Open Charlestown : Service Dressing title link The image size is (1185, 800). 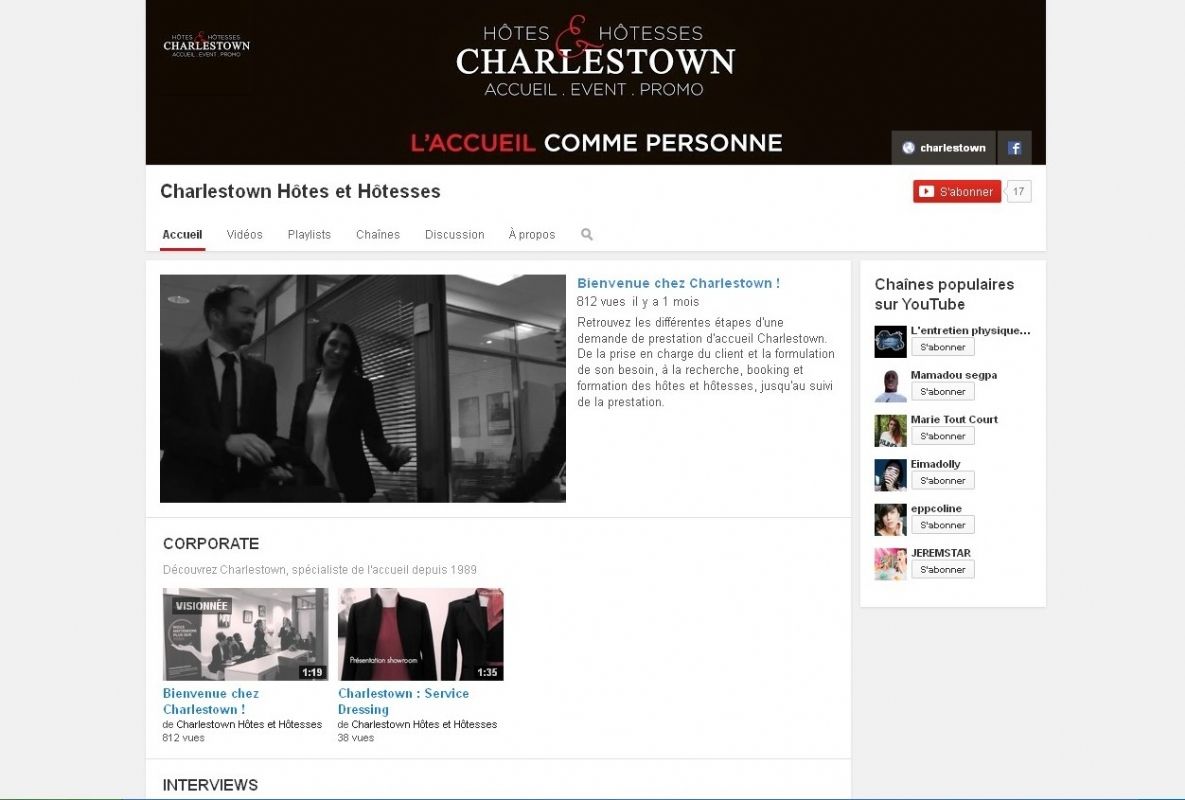pyautogui.click(x=403, y=701)
